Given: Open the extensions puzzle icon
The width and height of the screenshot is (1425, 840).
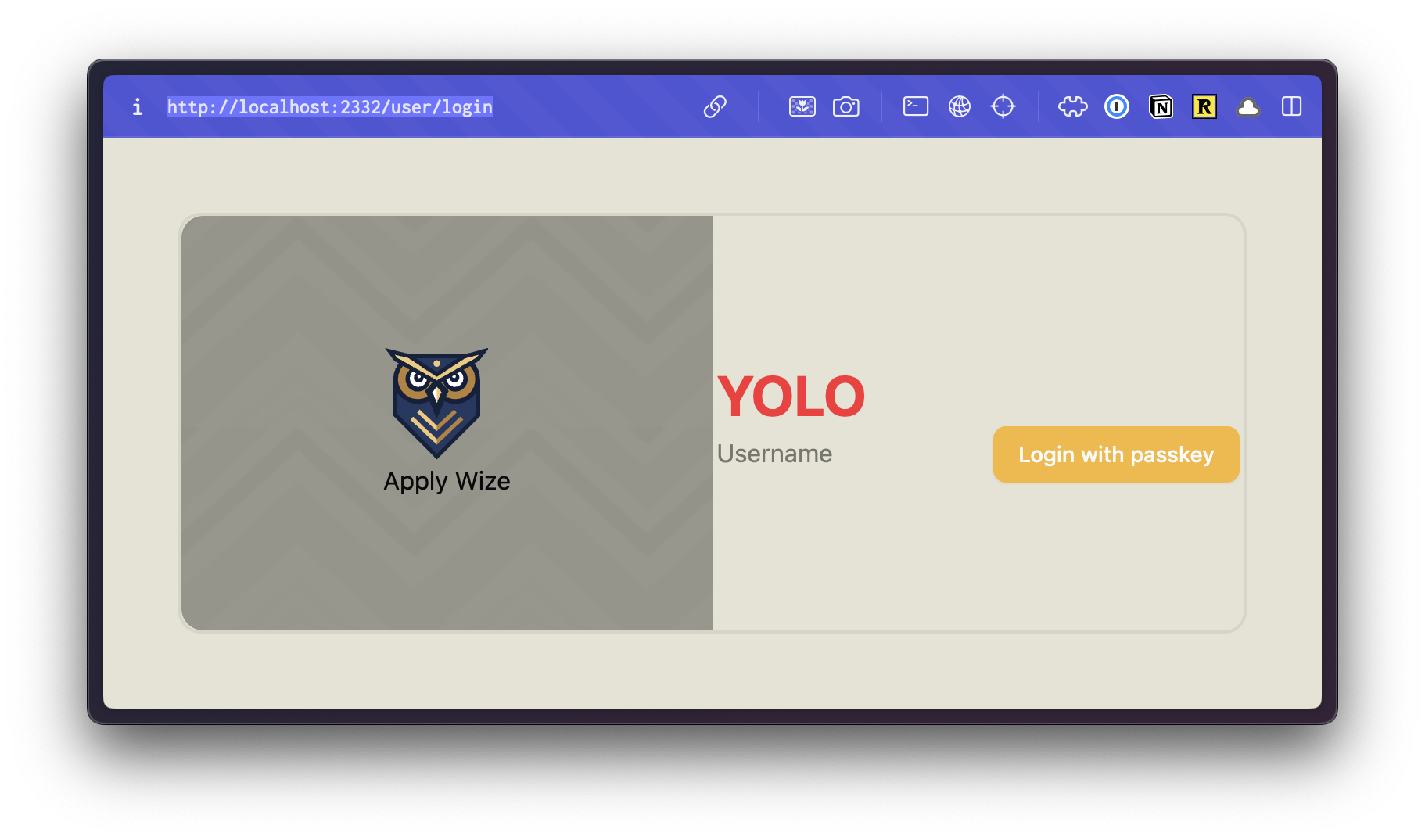Looking at the screenshot, I should pyautogui.click(x=1072, y=106).
